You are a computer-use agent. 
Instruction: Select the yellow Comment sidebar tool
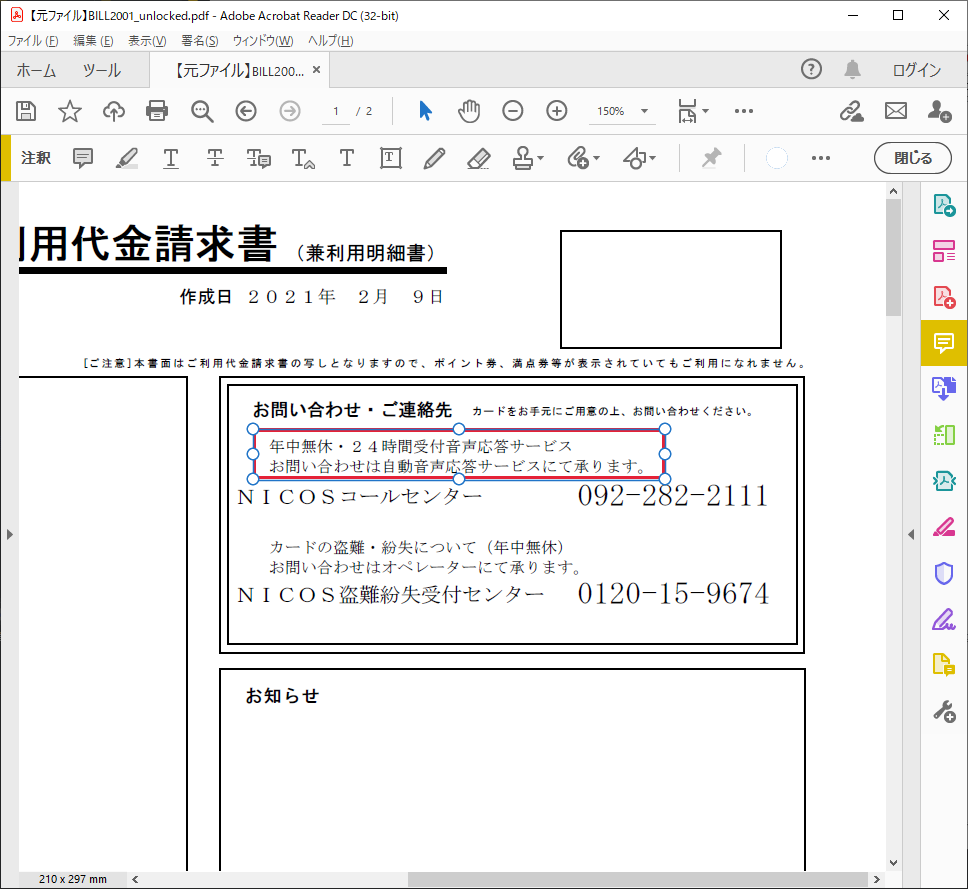coord(944,343)
